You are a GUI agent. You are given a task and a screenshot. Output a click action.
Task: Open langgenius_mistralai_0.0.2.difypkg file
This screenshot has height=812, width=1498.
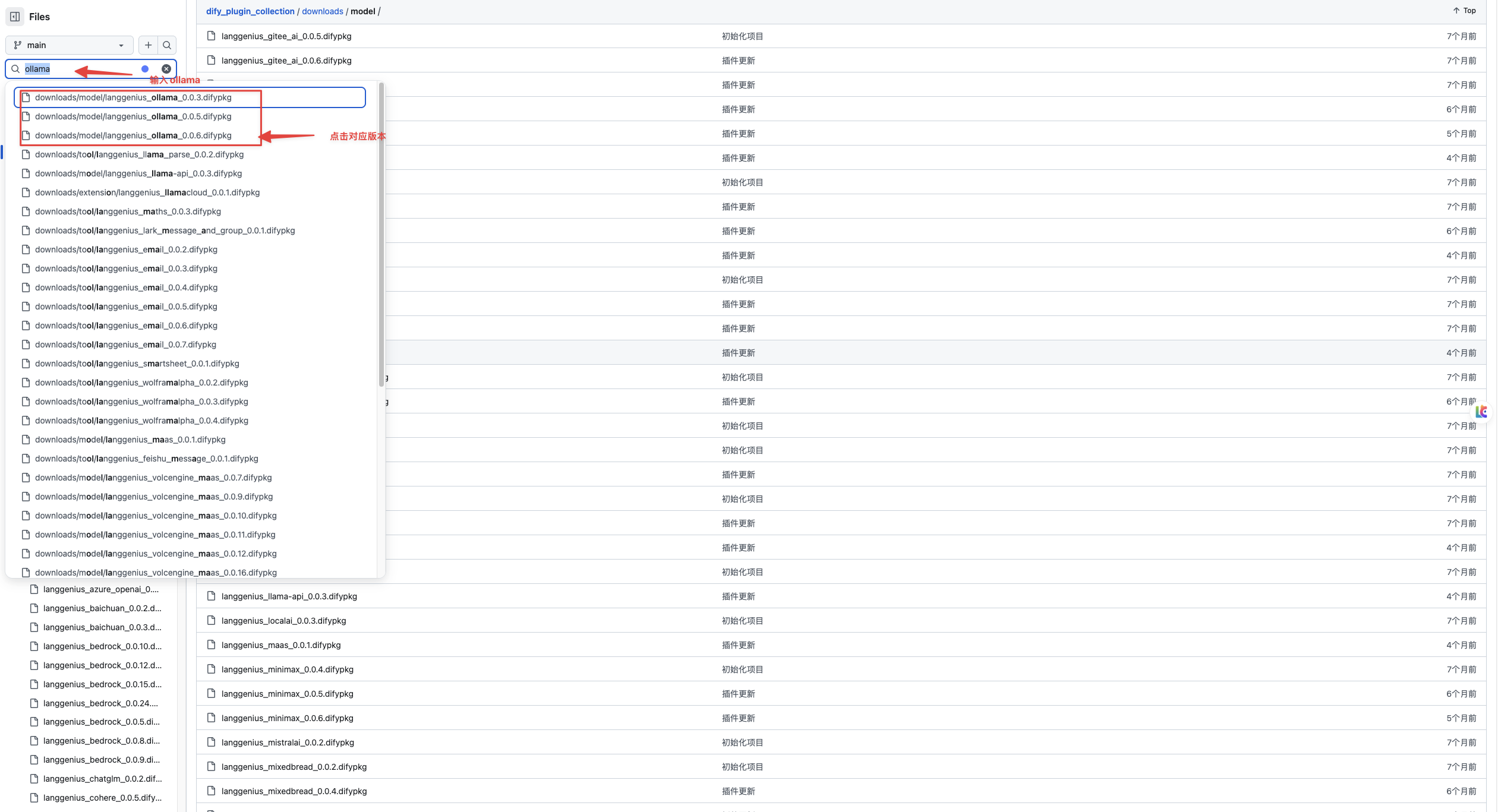[288, 743]
